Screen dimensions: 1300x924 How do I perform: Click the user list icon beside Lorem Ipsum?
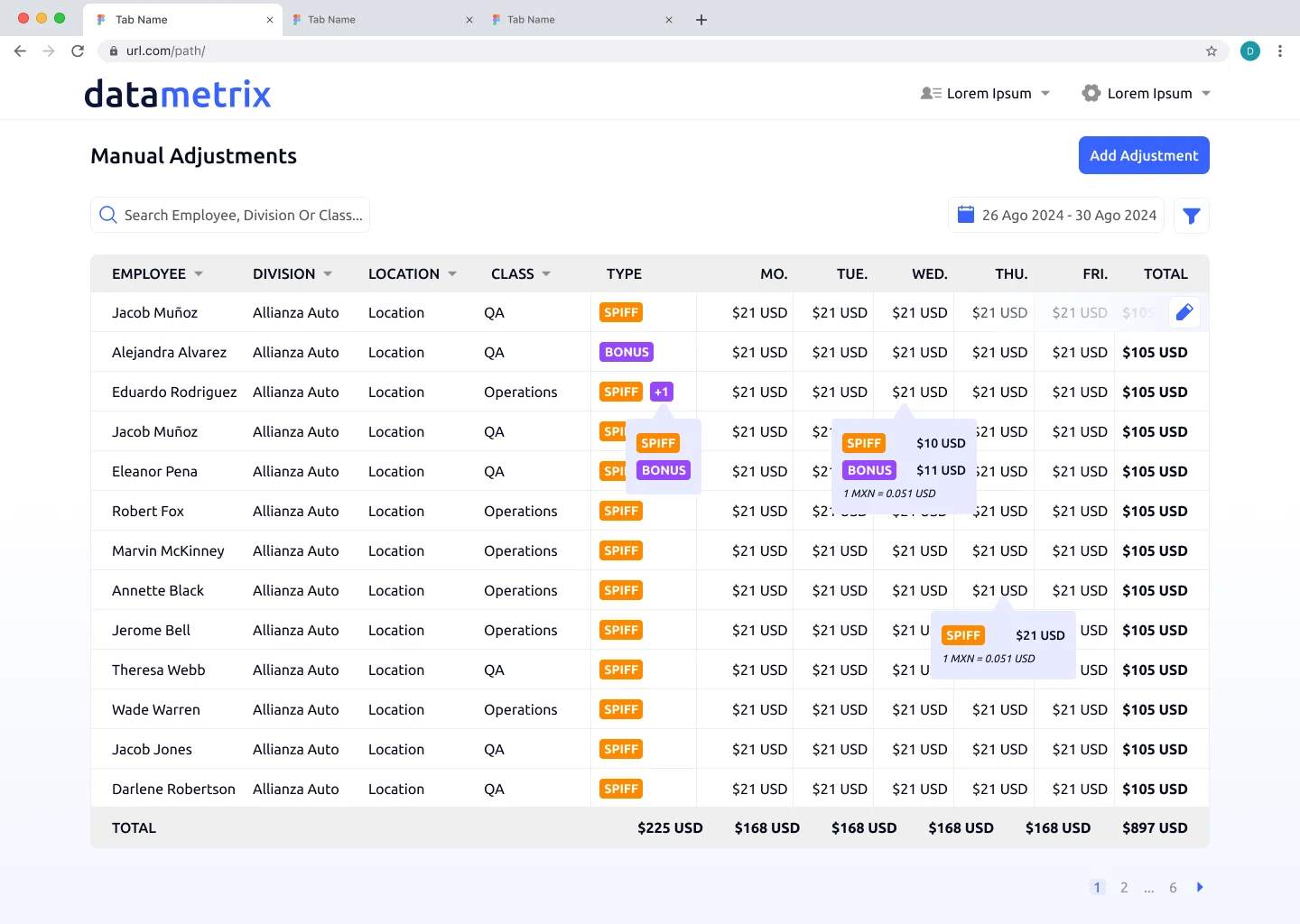coord(931,93)
